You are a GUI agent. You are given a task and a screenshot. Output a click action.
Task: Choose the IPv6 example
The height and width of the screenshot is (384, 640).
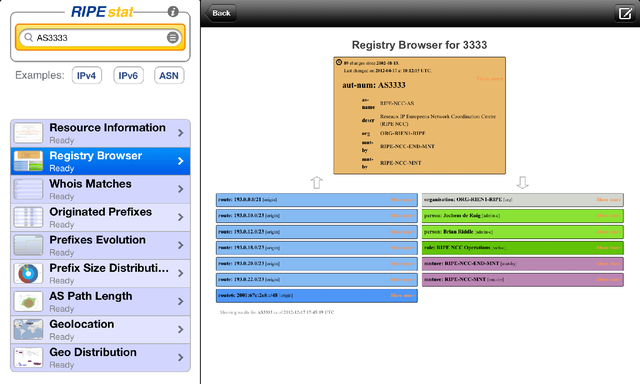pos(128,75)
